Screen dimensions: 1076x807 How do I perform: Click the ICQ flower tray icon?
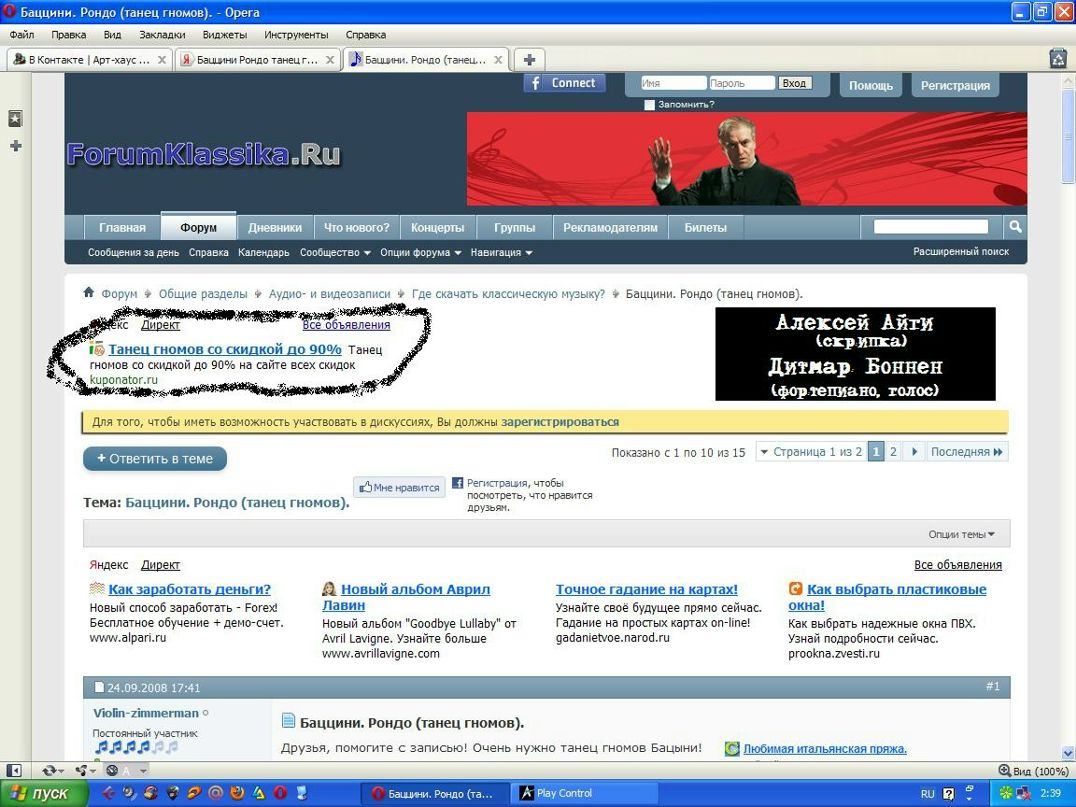[1006, 793]
